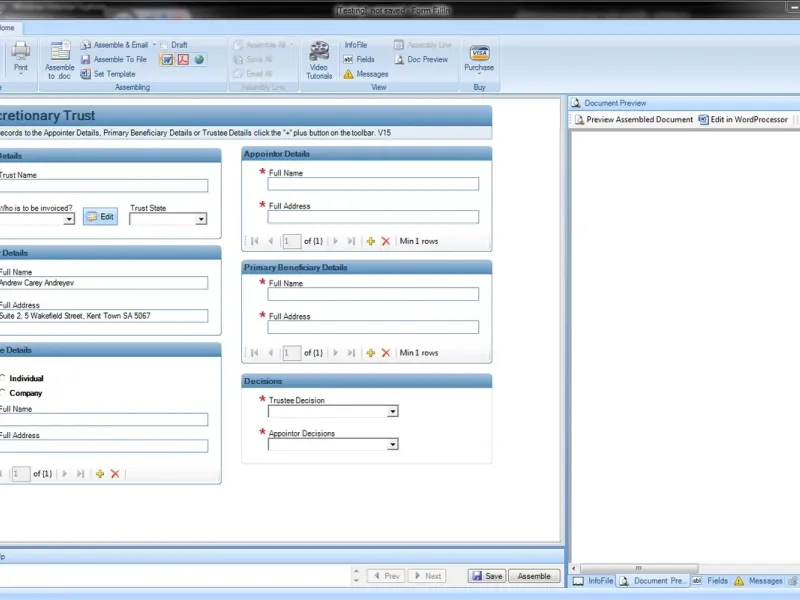Go to last Trustee Details record
This screenshot has height=600, width=800.
click(x=80, y=474)
